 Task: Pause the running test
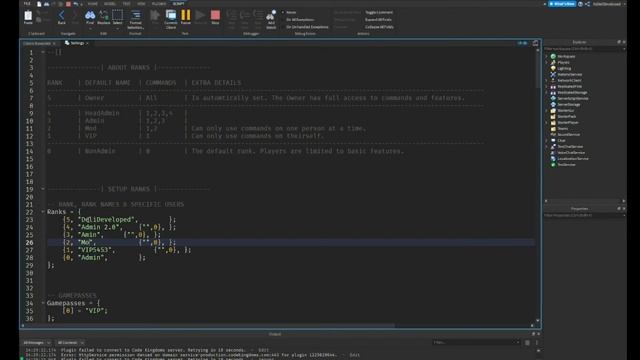pos(186,16)
